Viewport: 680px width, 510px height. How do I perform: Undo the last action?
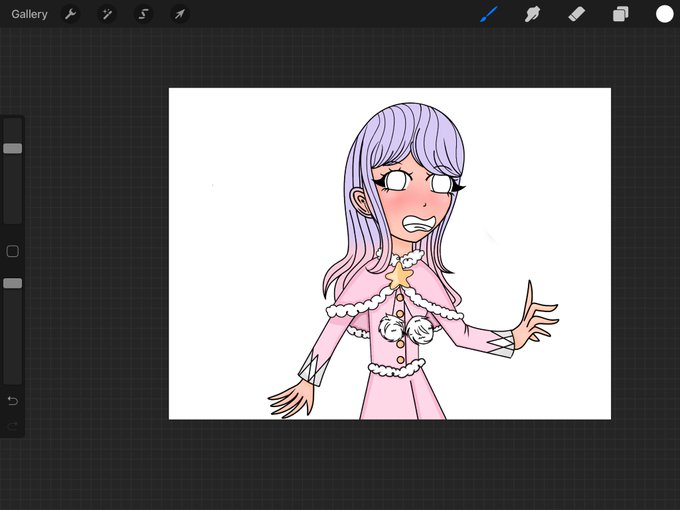13,401
